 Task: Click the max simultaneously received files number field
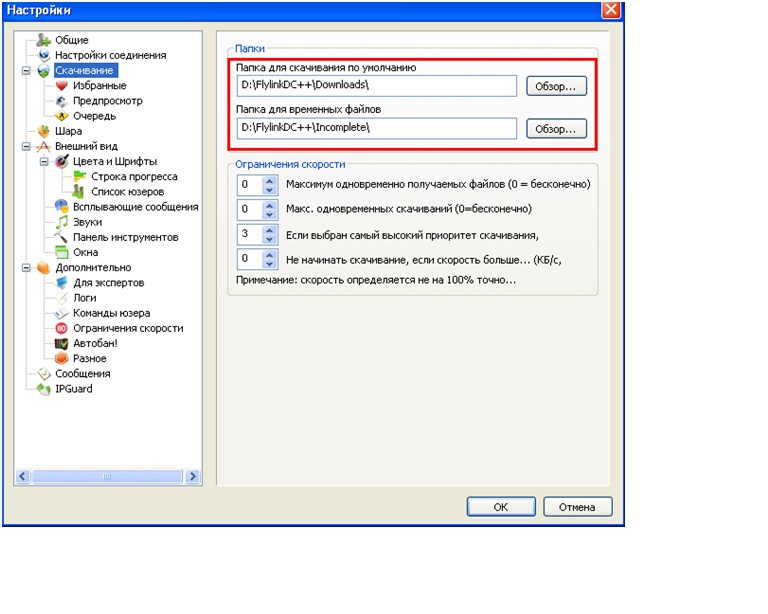250,185
